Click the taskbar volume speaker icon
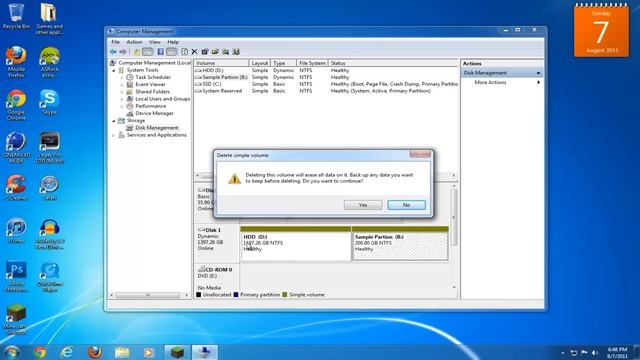Image resolution: width=640 pixels, height=360 pixels. pyautogui.click(x=595, y=353)
